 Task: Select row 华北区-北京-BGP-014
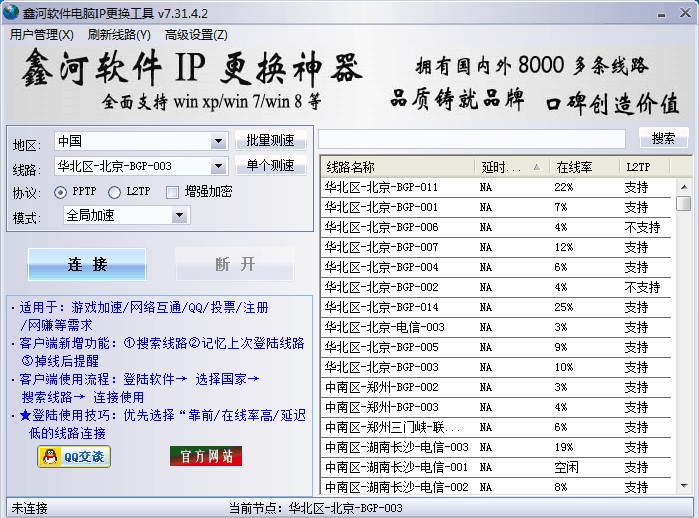[496, 308]
